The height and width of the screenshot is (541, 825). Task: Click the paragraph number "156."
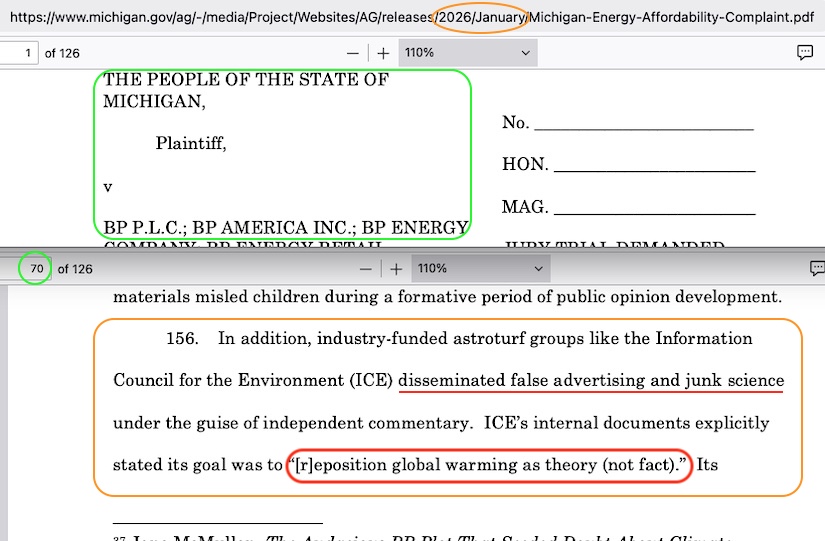pyautogui.click(x=183, y=339)
